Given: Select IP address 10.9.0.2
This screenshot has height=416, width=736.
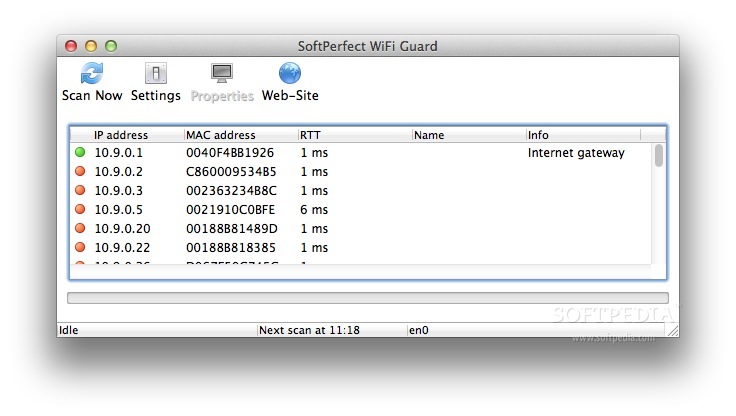Looking at the screenshot, I should 118,172.
